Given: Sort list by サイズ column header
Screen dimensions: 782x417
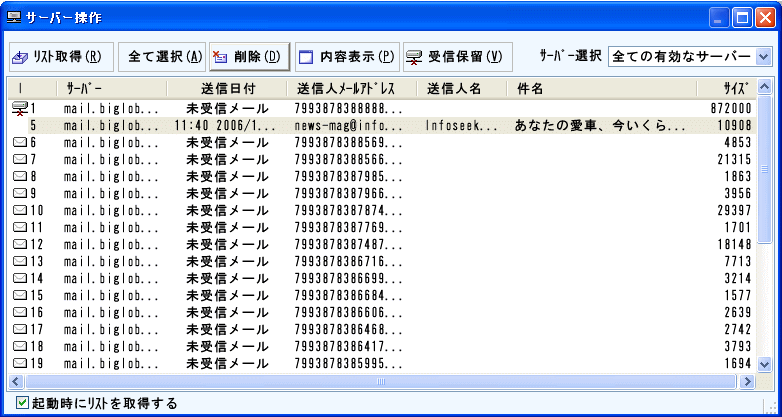Looking at the screenshot, I should [737, 89].
